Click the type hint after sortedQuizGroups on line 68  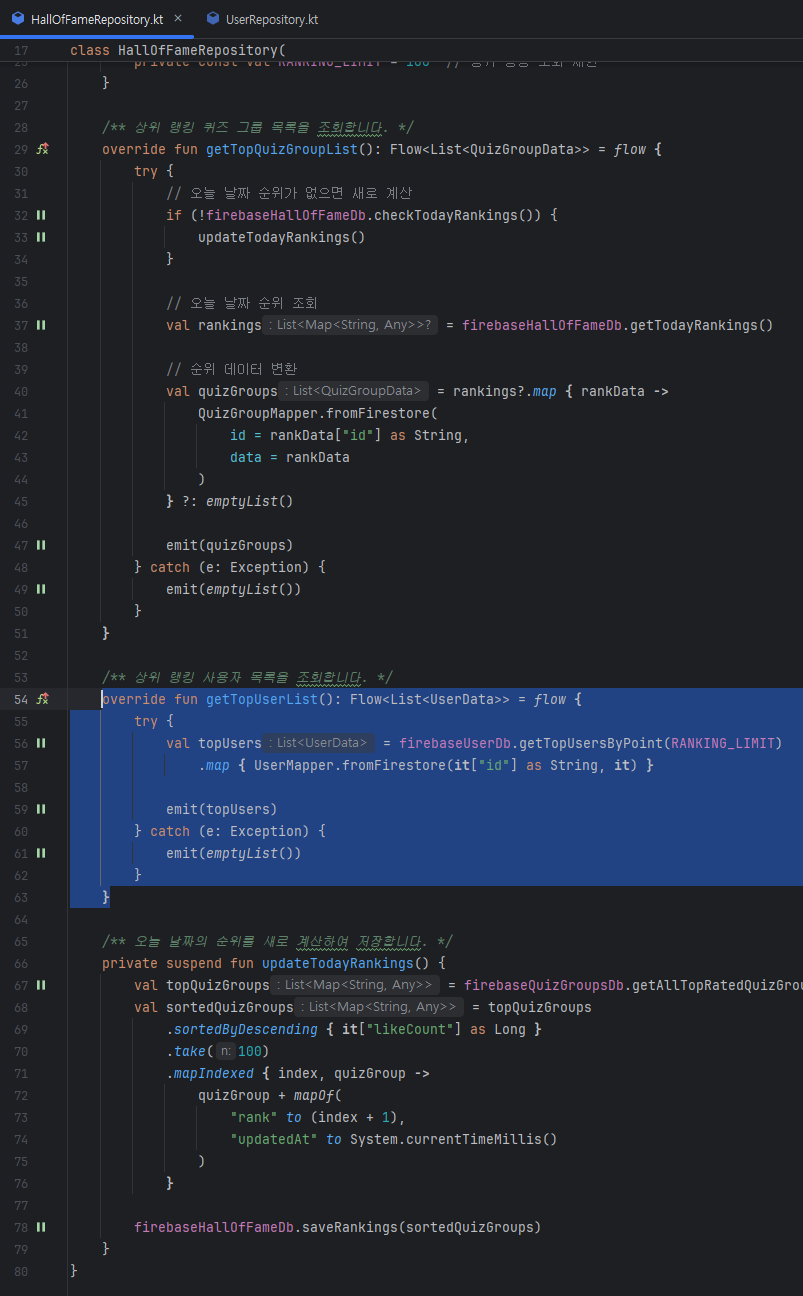(381, 1007)
